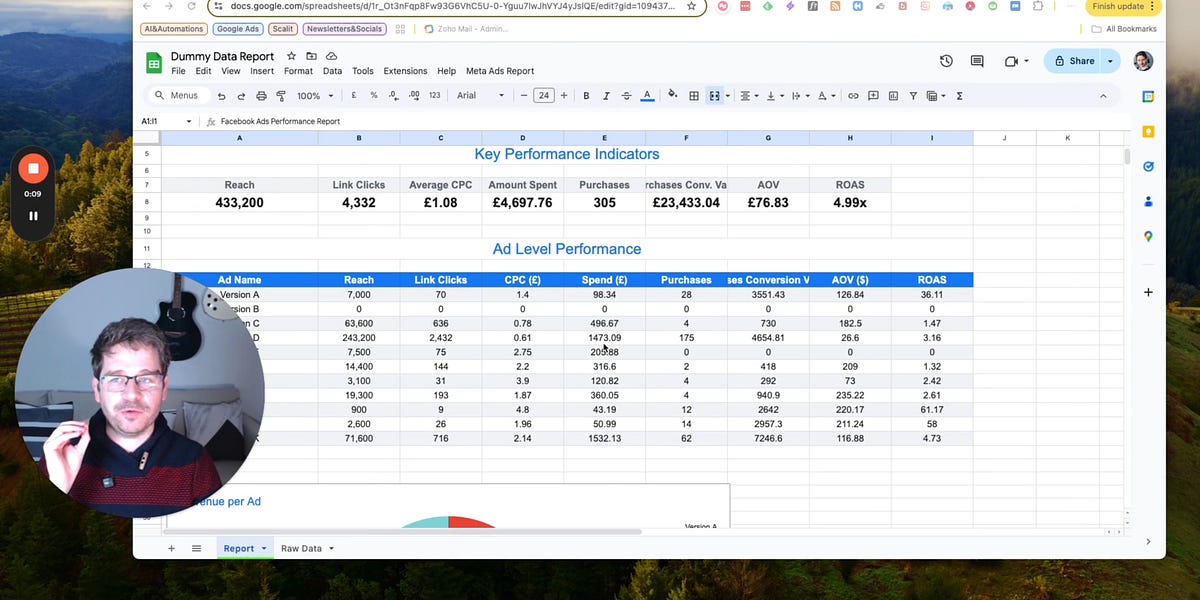Toggle italic formatting
Image resolution: width=1200 pixels, height=600 pixels.
tap(606, 96)
